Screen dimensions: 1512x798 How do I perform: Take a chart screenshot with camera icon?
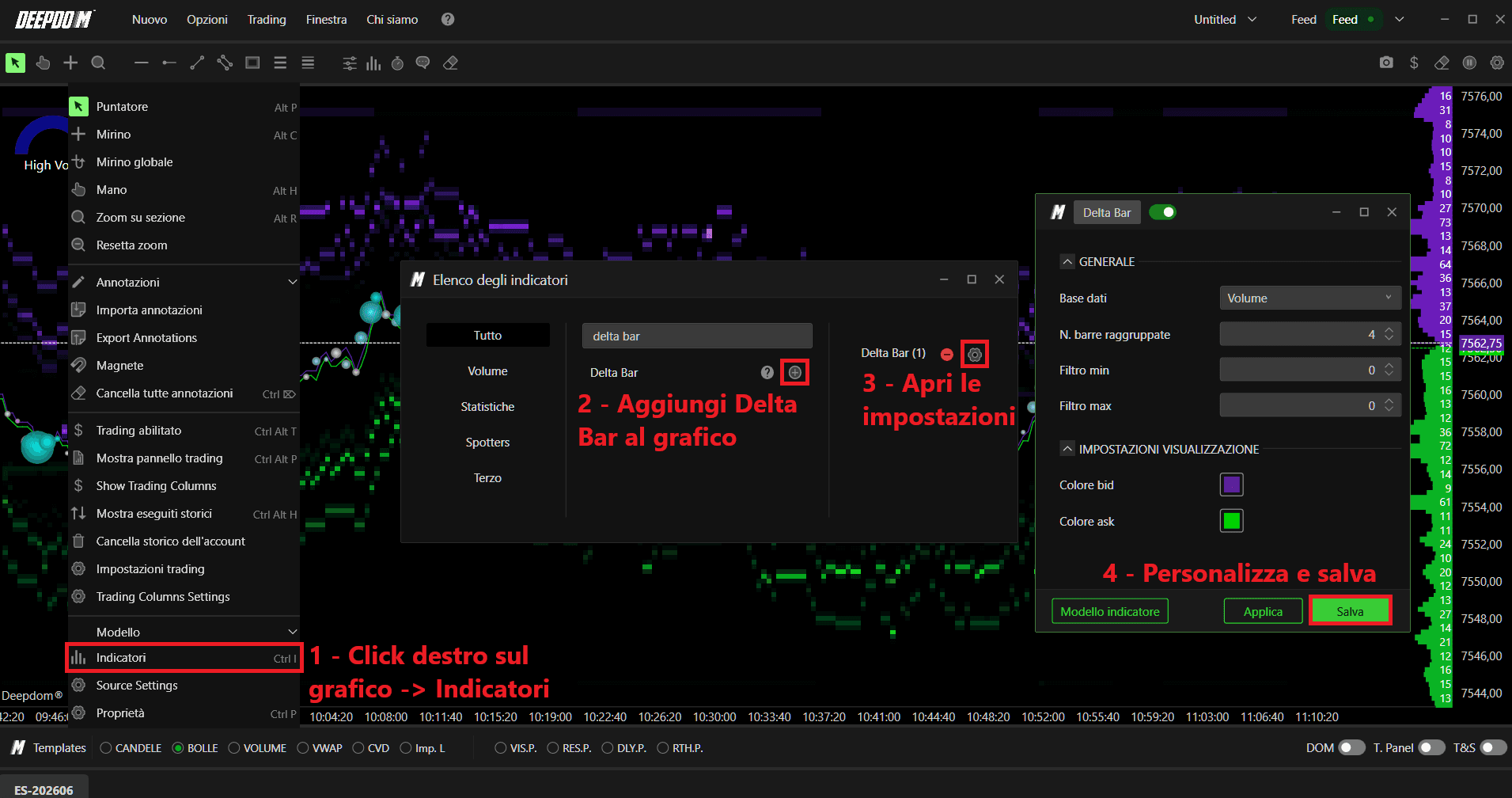tap(1386, 63)
